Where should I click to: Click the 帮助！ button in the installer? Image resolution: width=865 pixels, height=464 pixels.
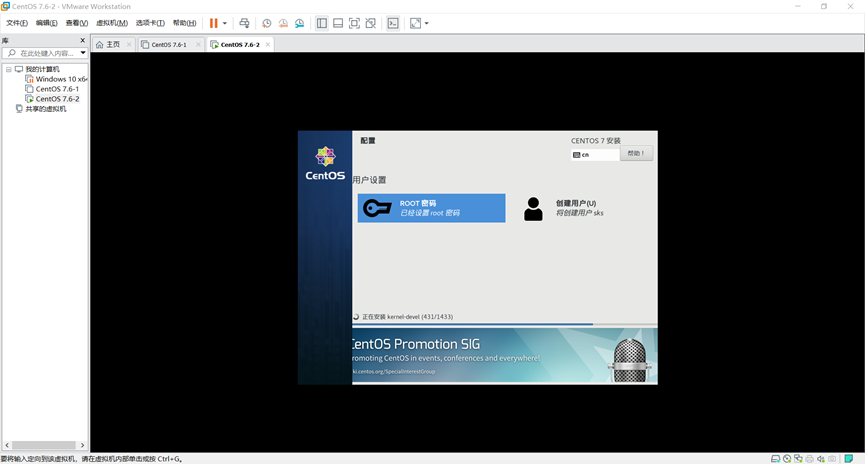click(x=636, y=153)
